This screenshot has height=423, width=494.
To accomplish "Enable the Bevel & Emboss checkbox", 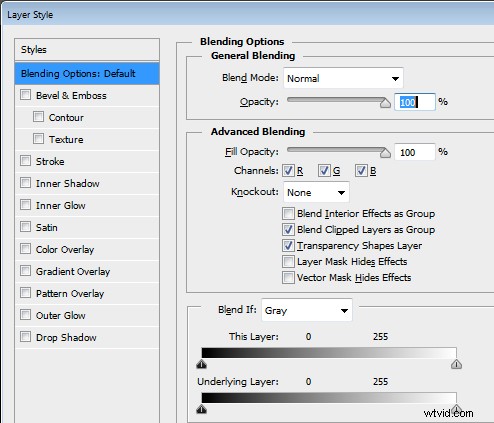I will [x=25, y=95].
